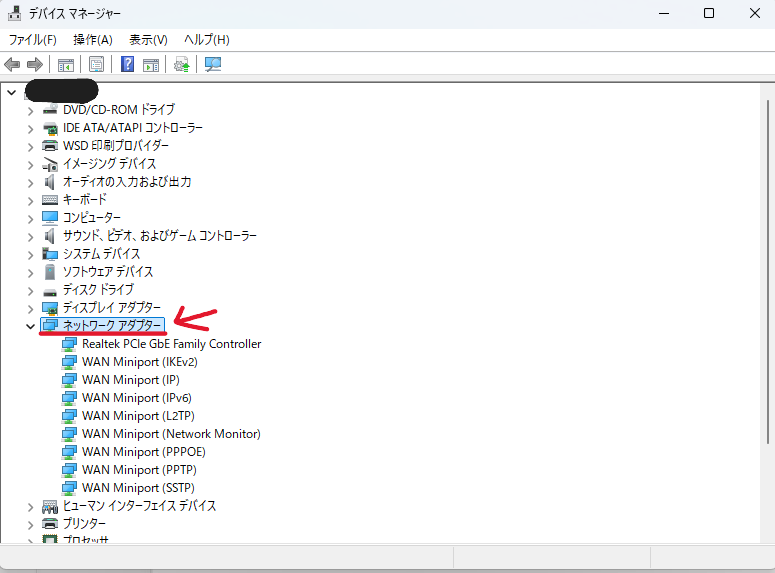Open the 操作(A) menu

coord(93,40)
